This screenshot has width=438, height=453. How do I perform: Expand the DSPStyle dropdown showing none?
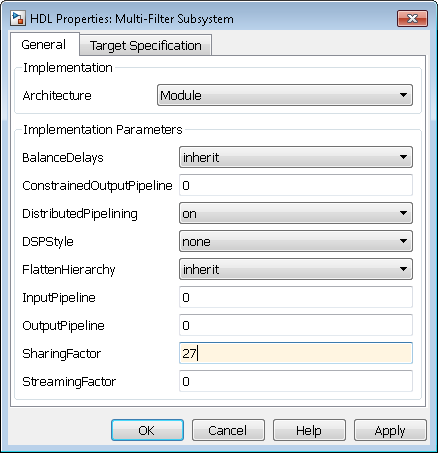click(x=296, y=241)
